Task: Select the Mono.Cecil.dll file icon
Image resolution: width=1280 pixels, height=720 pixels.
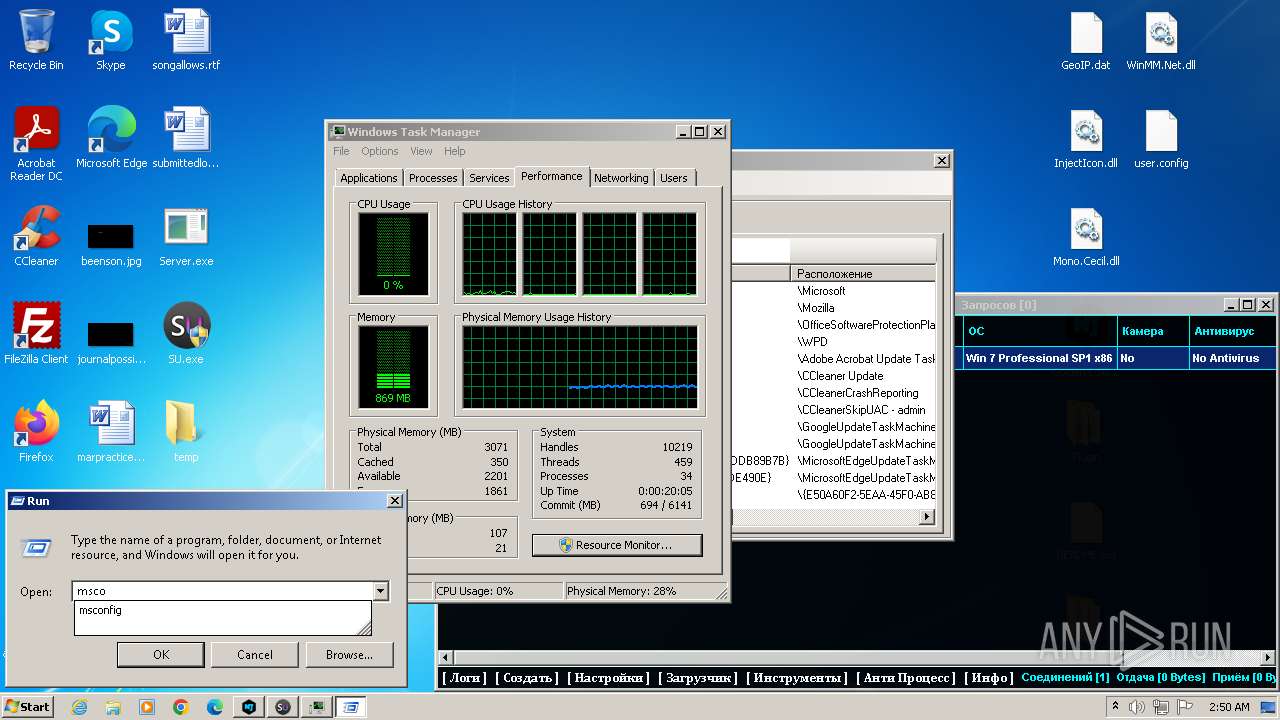Action: [1086, 236]
